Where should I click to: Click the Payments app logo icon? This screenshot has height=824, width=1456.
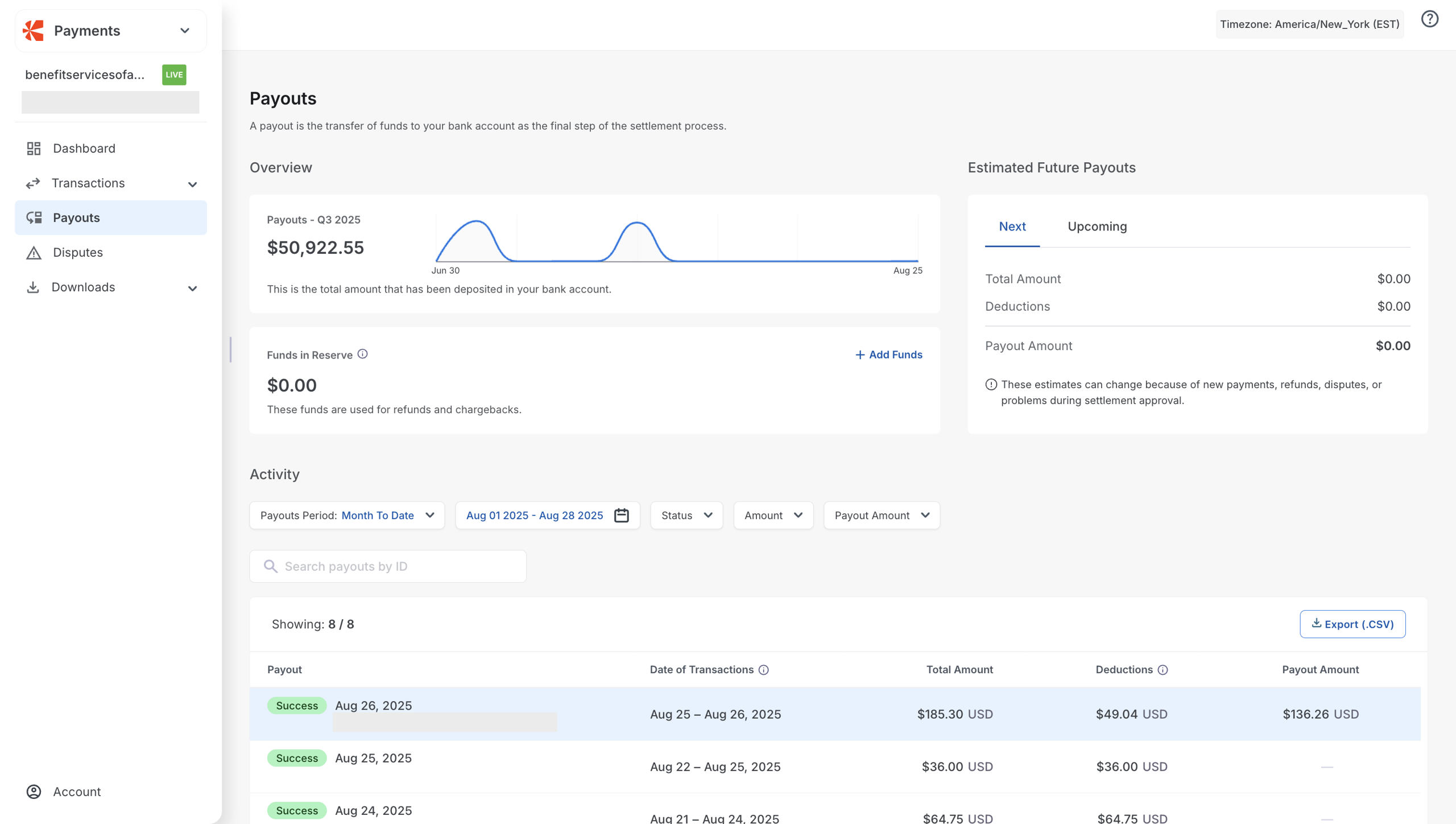coord(34,31)
